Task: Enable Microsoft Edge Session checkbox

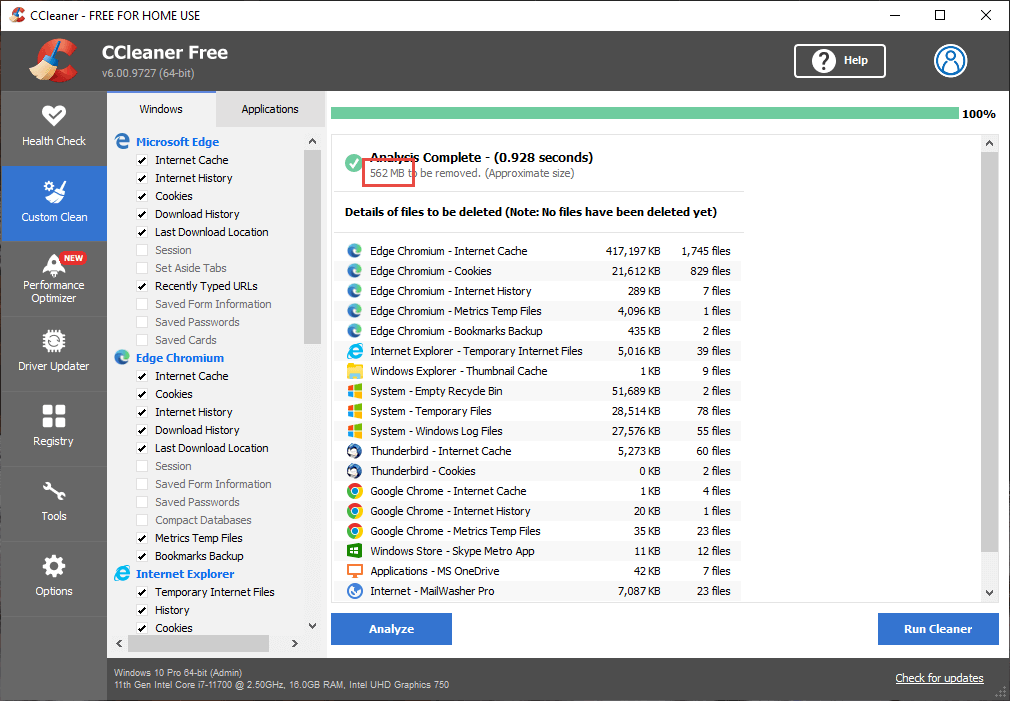Action: tap(142, 250)
